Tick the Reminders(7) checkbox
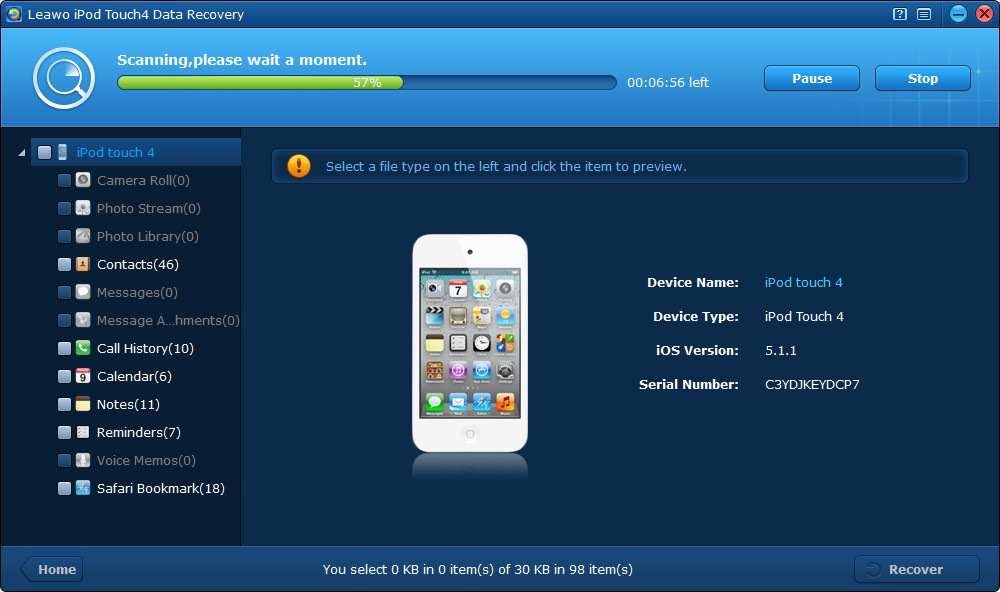The image size is (1000, 592). [64, 433]
